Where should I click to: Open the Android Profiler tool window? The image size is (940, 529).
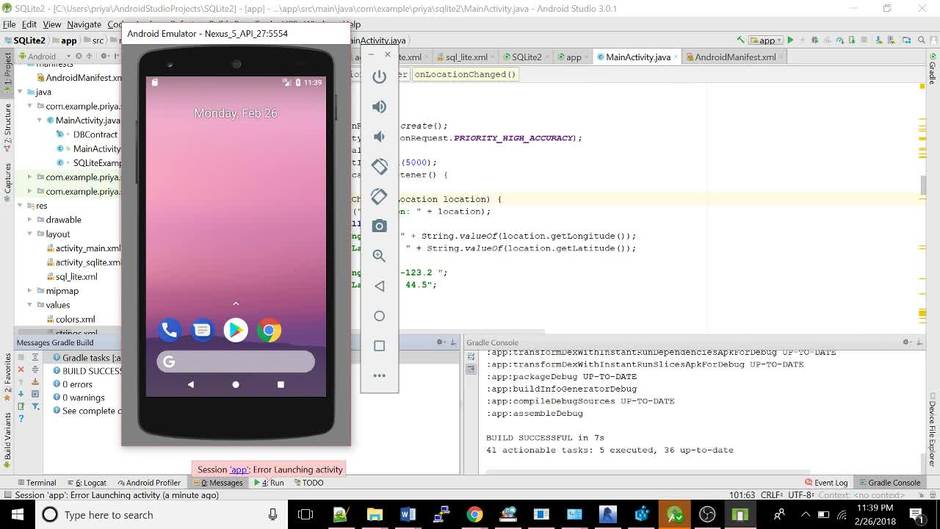coord(149,483)
